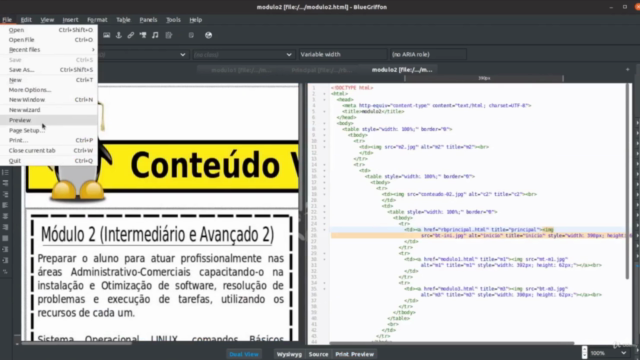Click the insert anchor toolbar icon
640x360 pixels.
pyautogui.click(x=119, y=35)
